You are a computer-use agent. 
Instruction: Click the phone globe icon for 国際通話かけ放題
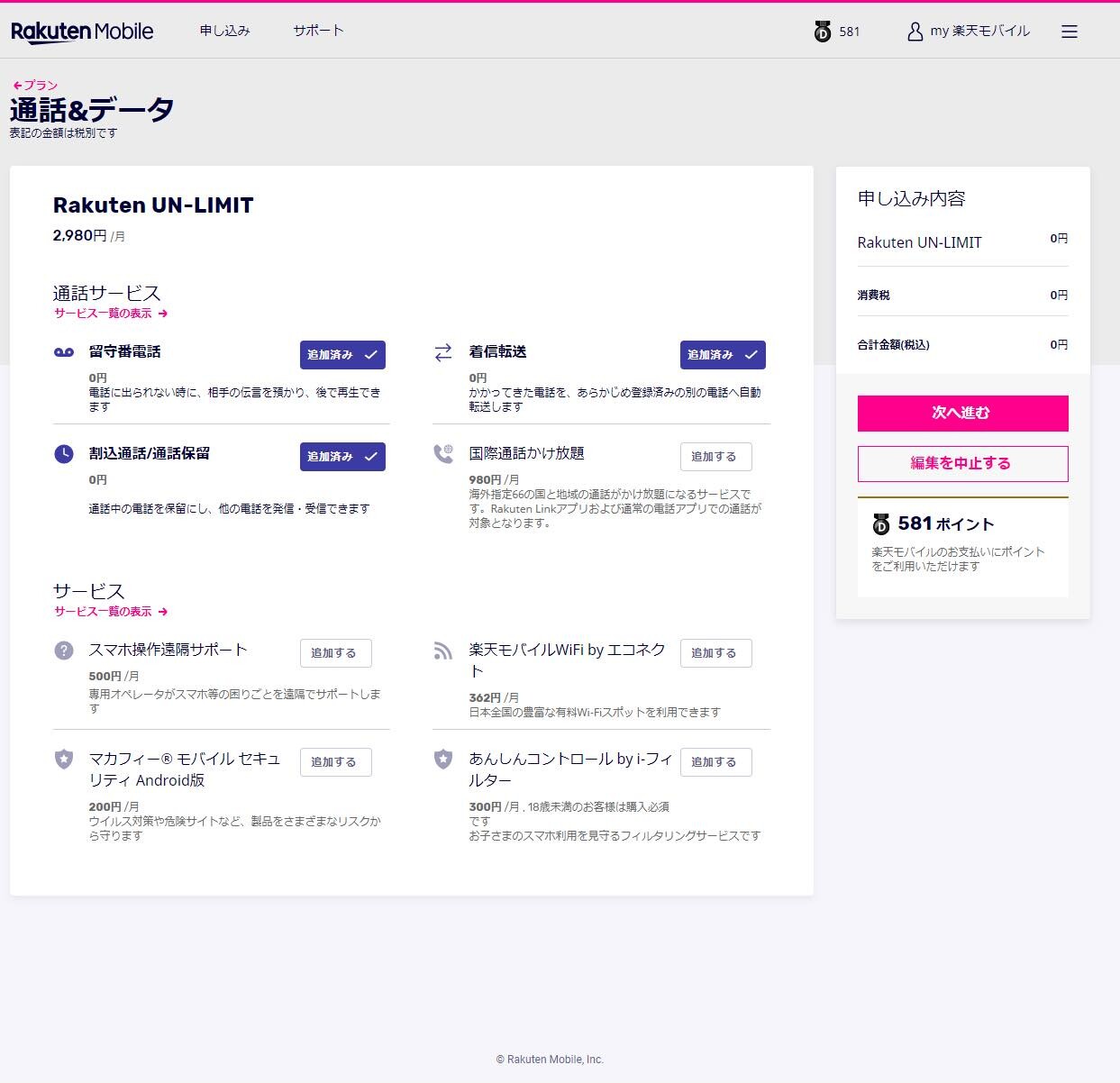point(443,454)
